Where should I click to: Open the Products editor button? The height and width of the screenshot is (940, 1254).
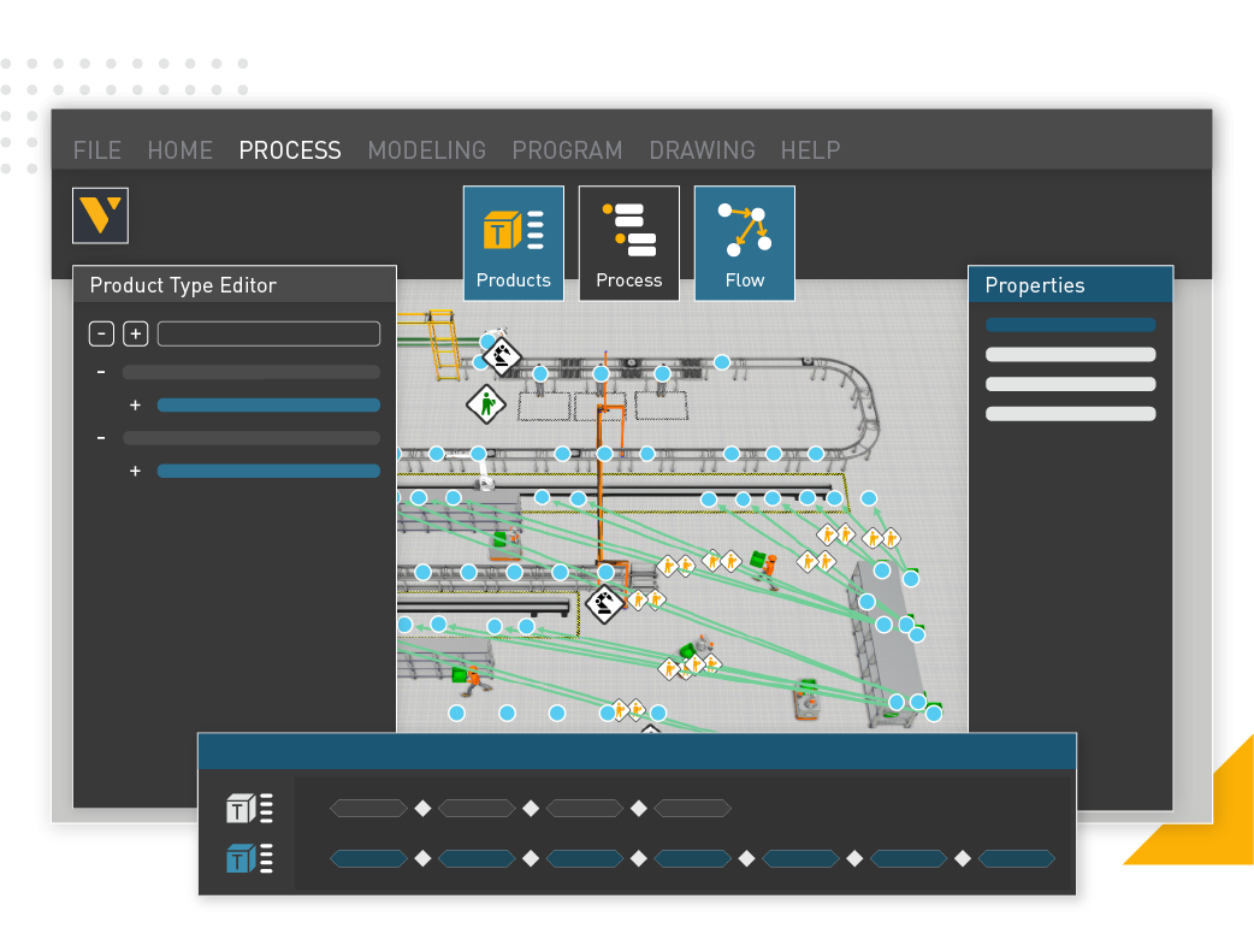point(513,243)
